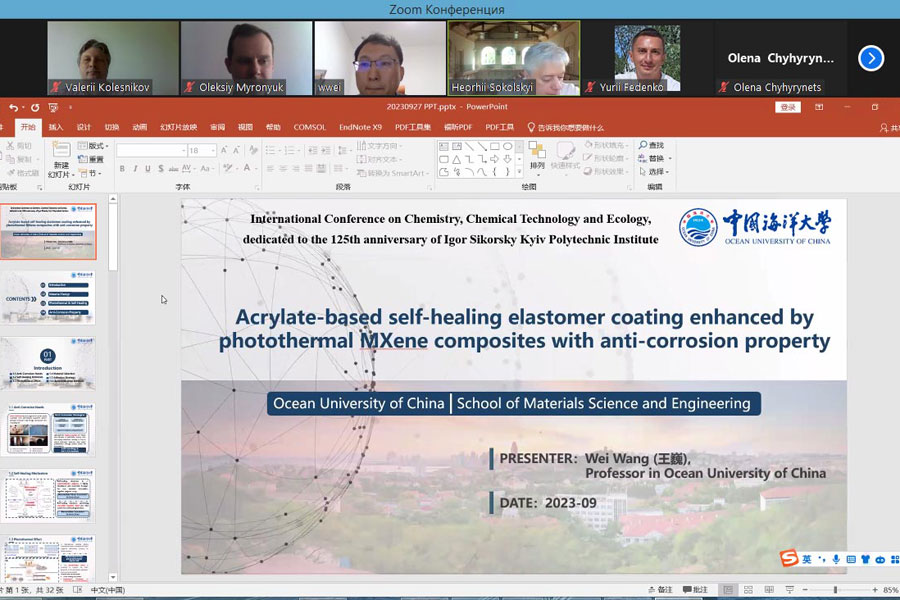
Task: Switch to the EndNote X9 tab
Action: coord(360,127)
